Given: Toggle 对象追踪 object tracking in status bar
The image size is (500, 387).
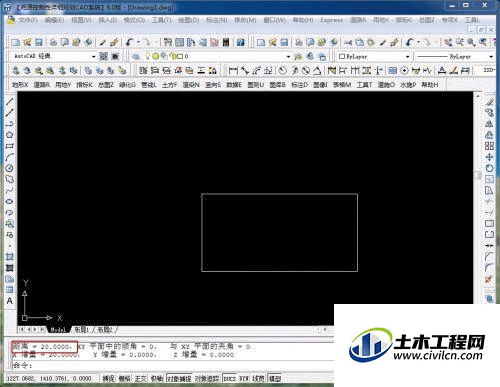Looking at the screenshot, I should click(207, 378).
